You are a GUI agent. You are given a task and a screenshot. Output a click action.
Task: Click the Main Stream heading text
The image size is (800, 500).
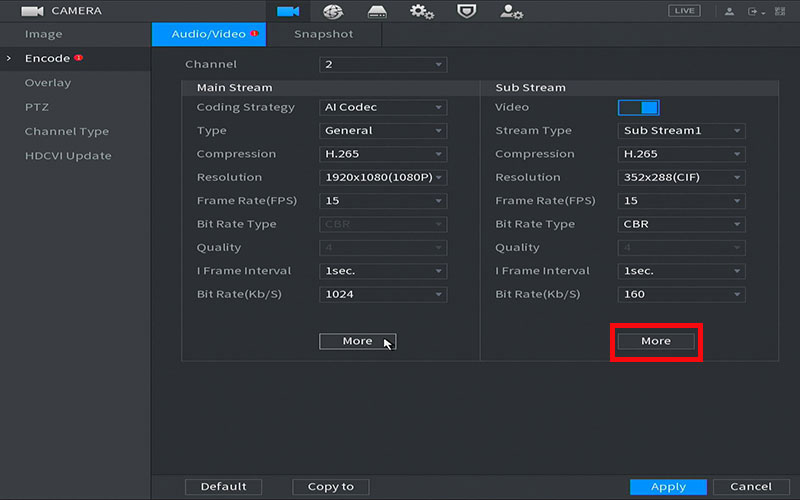[235, 88]
